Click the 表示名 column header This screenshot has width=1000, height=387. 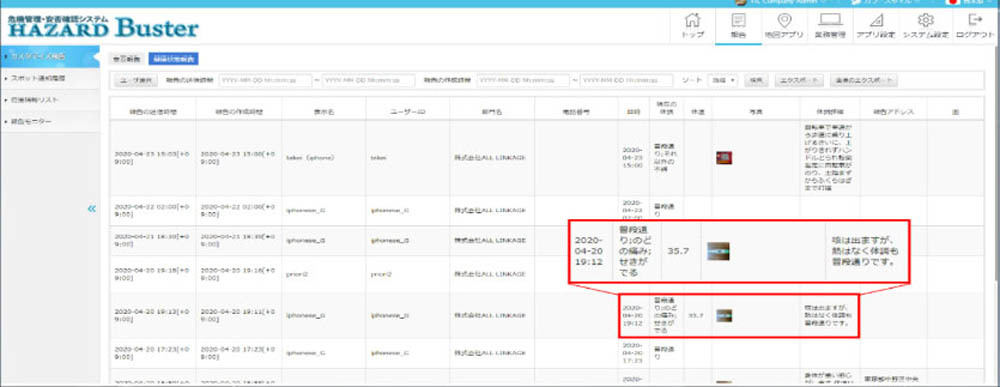[324, 111]
